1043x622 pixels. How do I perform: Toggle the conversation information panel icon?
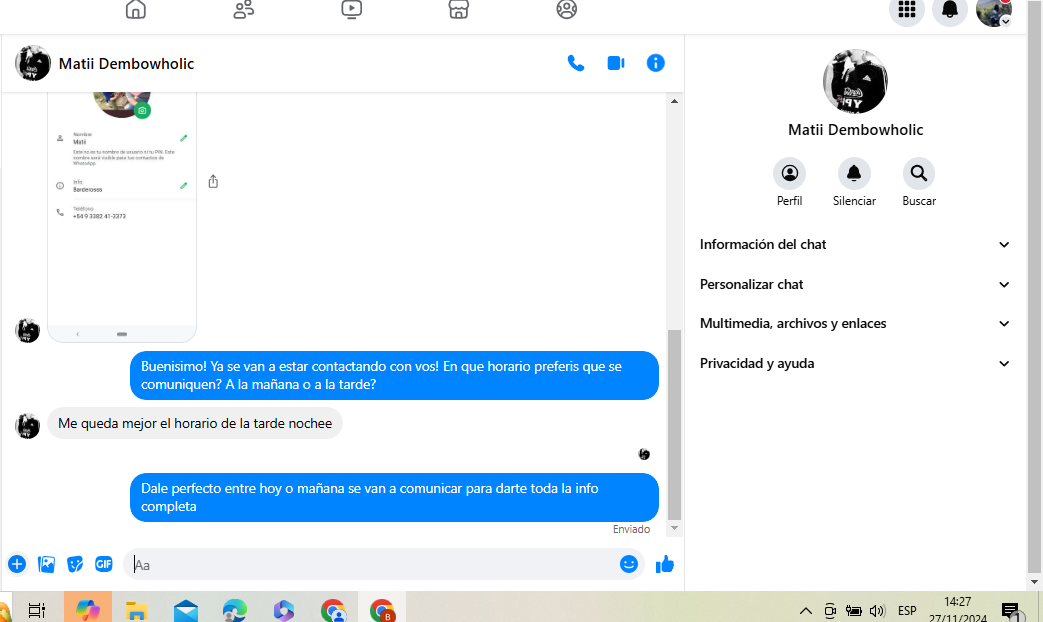point(656,63)
